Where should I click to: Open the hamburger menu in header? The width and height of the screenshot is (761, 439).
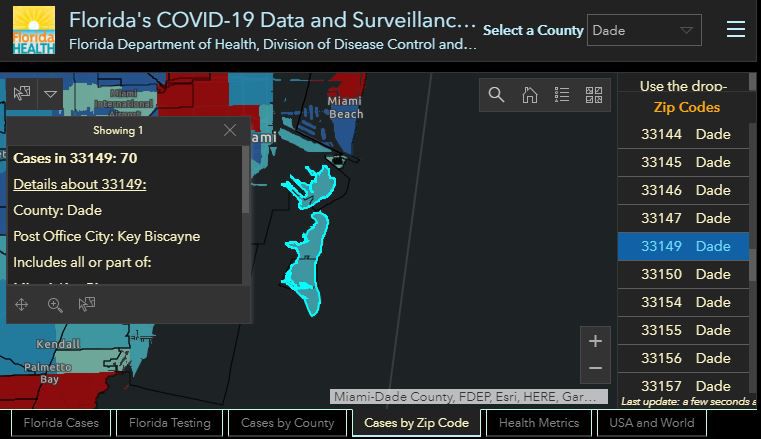coord(736,30)
